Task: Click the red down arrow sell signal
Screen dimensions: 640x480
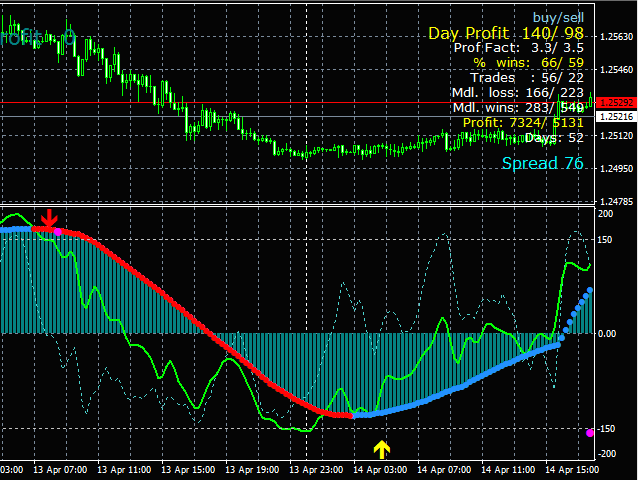Action: (x=49, y=219)
